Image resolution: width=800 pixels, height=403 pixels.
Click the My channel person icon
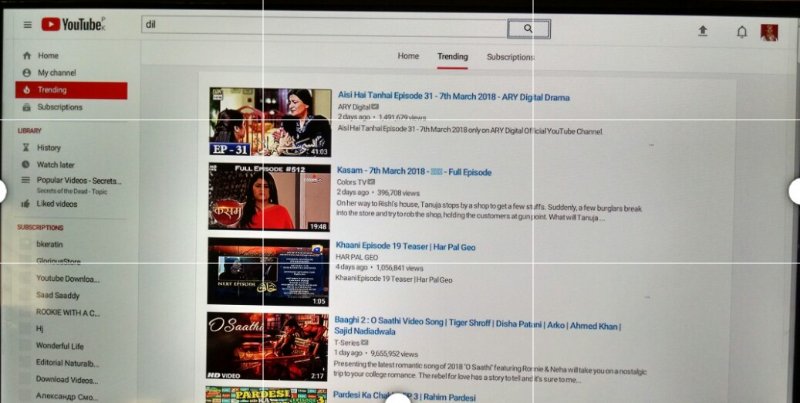(x=27, y=73)
